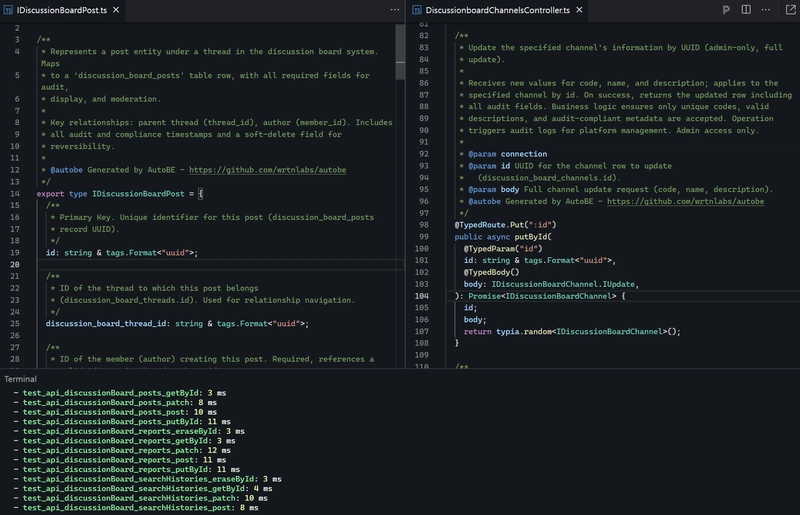This screenshot has height=515, width=800.
Task: Switch to the IDiscussionBoardPost.ts tab
Action: (63, 9)
